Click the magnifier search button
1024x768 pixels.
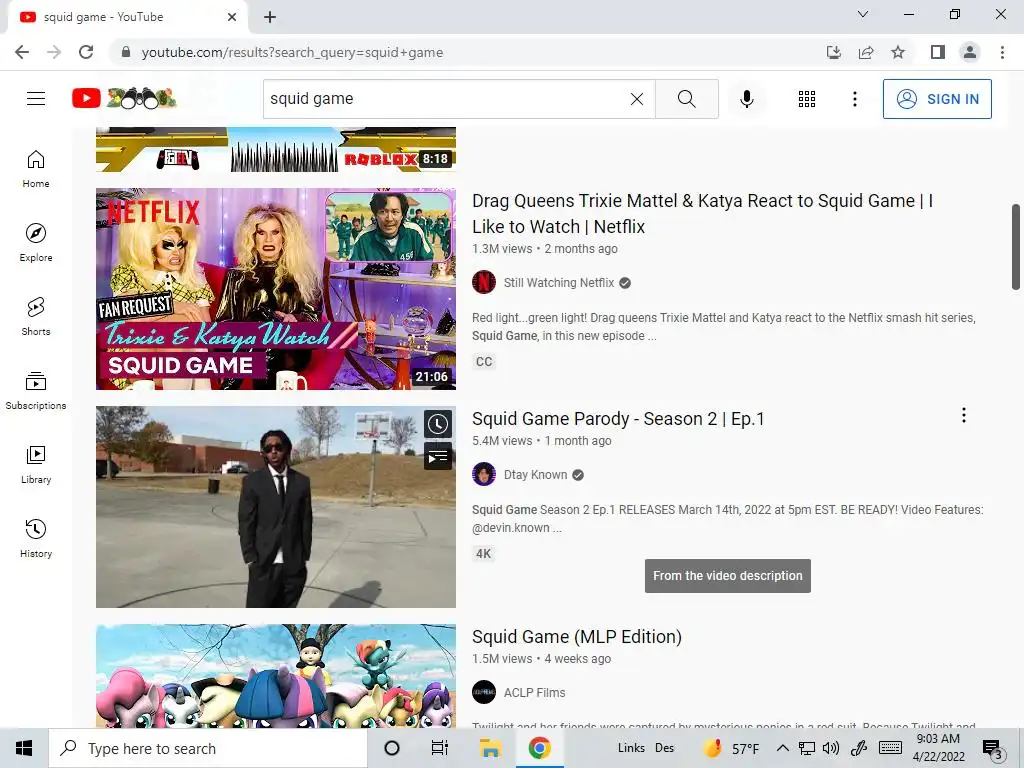coord(686,99)
